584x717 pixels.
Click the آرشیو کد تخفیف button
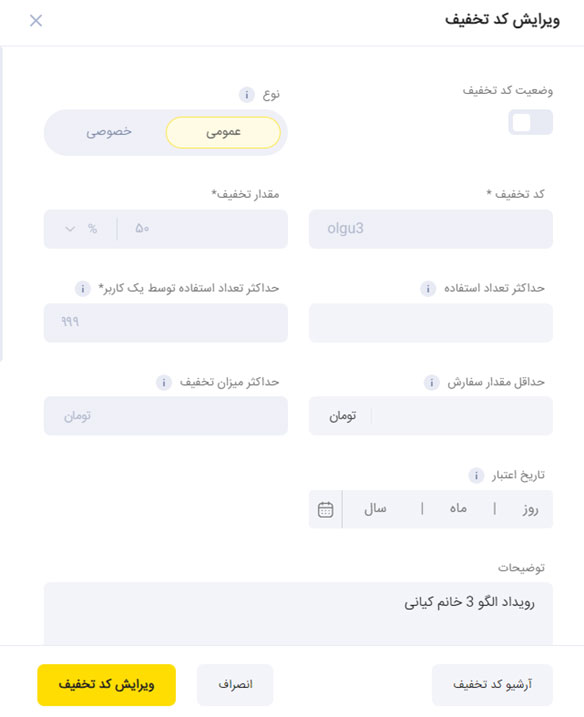493,685
